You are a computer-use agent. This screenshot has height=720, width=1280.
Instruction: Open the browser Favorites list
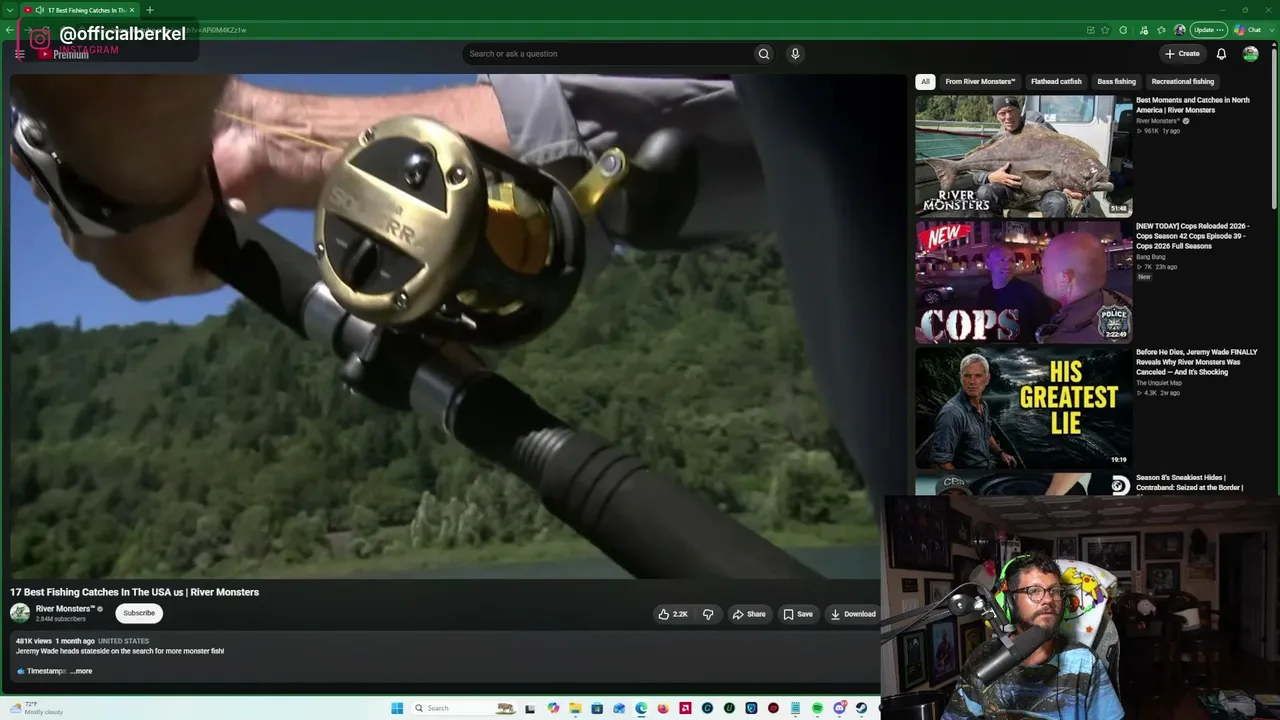(1161, 30)
